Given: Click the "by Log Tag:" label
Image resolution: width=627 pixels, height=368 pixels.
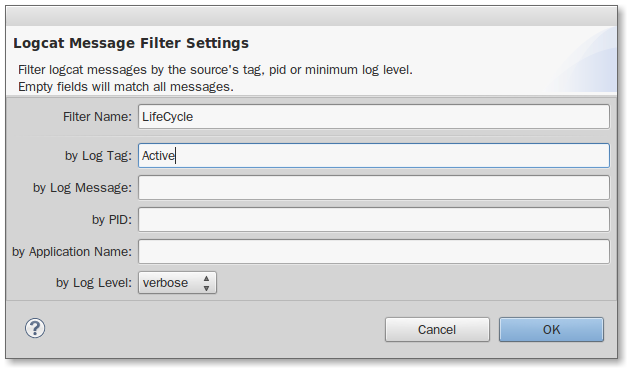Looking at the screenshot, I should 98,156.
